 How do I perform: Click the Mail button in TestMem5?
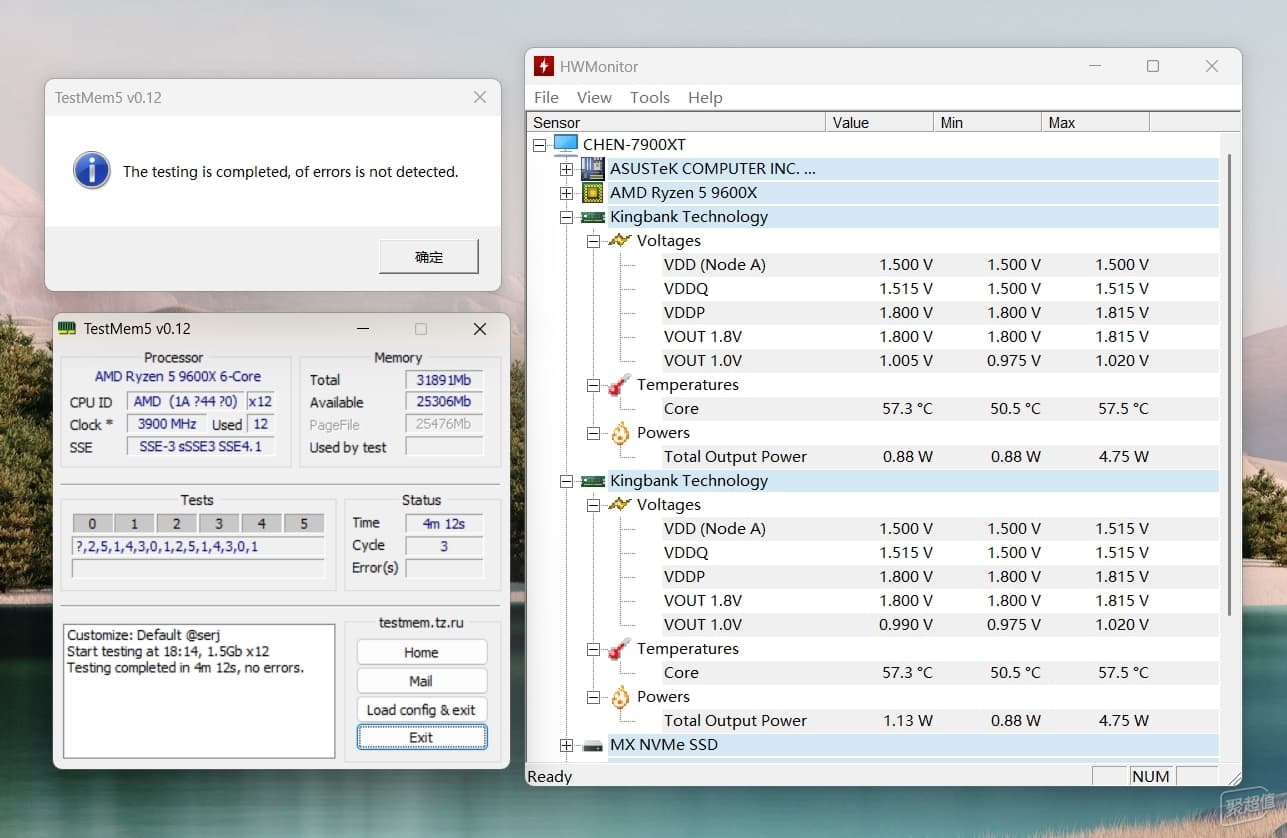coord(421,681)
